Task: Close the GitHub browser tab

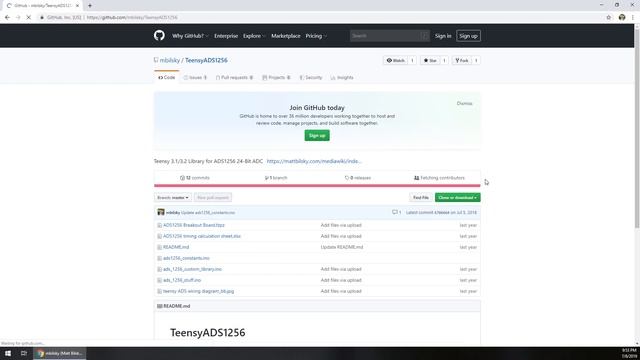Action: click(77, 6)
